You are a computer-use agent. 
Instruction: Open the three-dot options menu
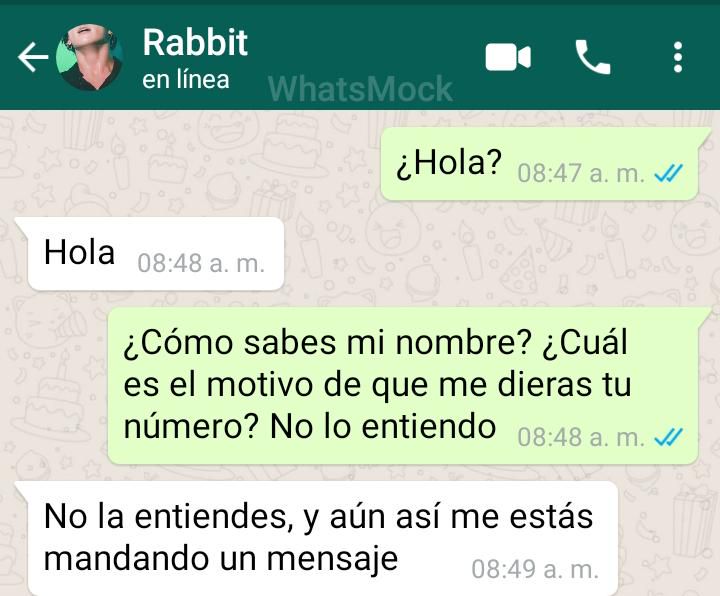678,57
